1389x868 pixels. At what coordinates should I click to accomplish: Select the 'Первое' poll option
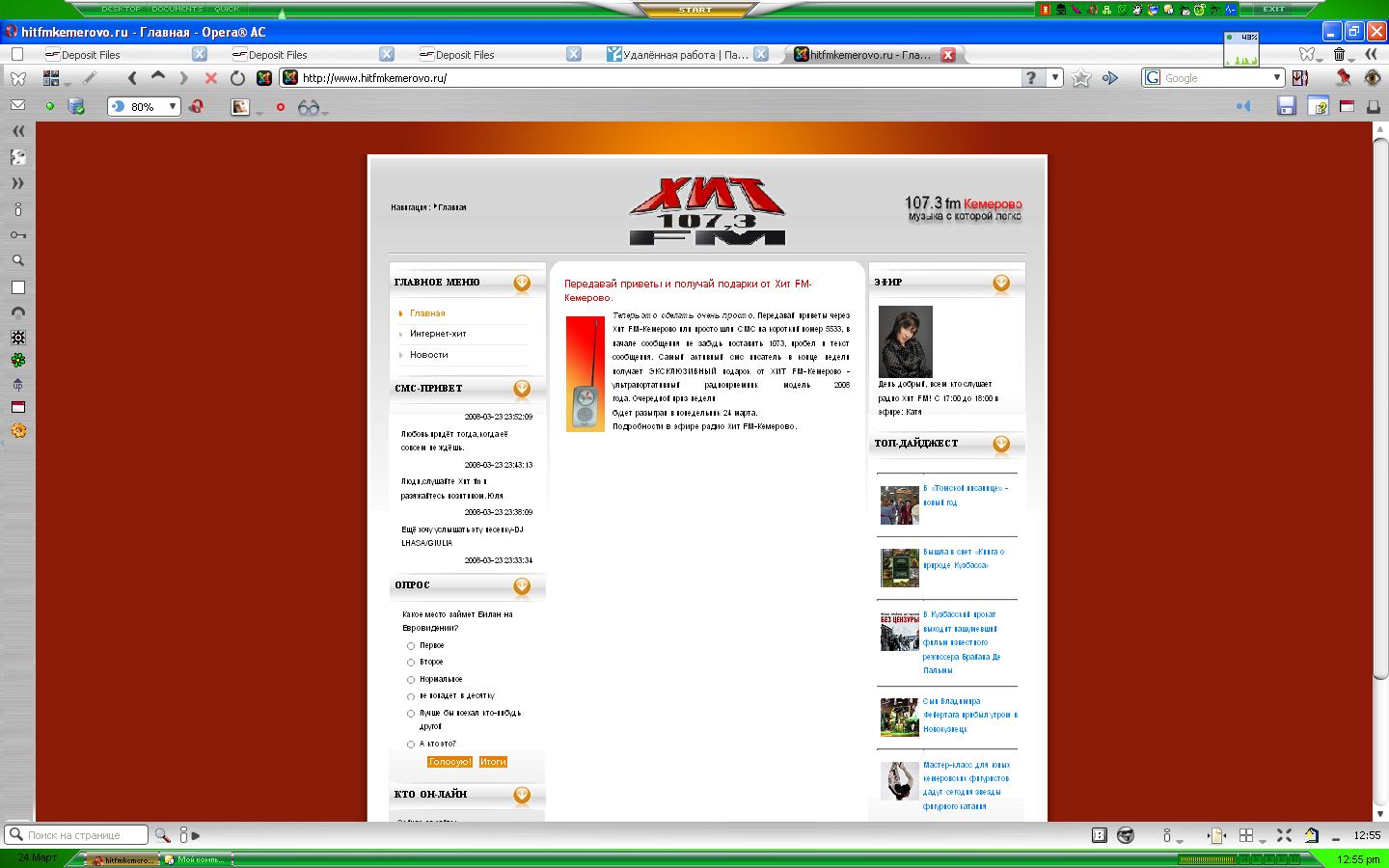(x=411, y=646)
